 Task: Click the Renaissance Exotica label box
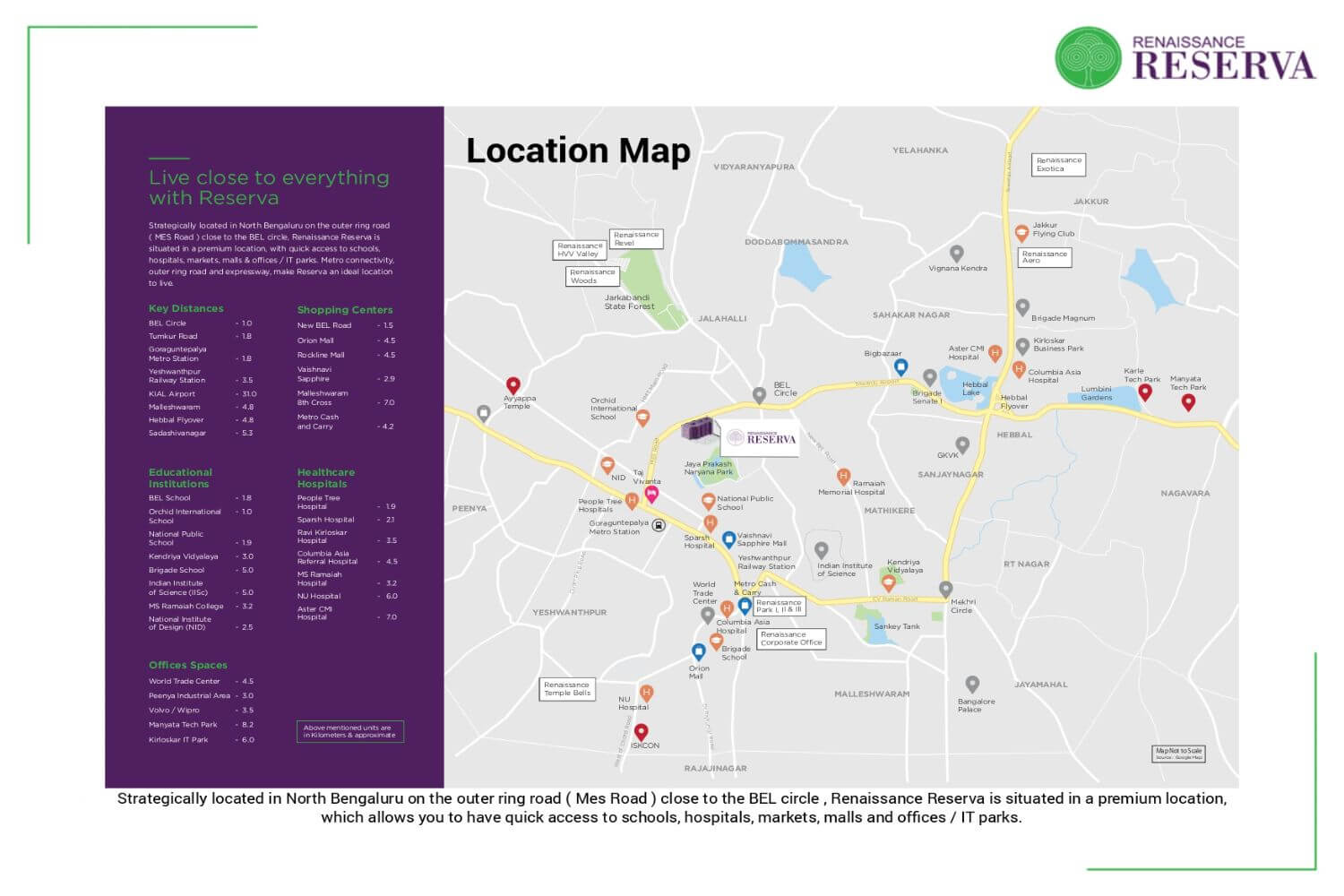(1058, 164)
